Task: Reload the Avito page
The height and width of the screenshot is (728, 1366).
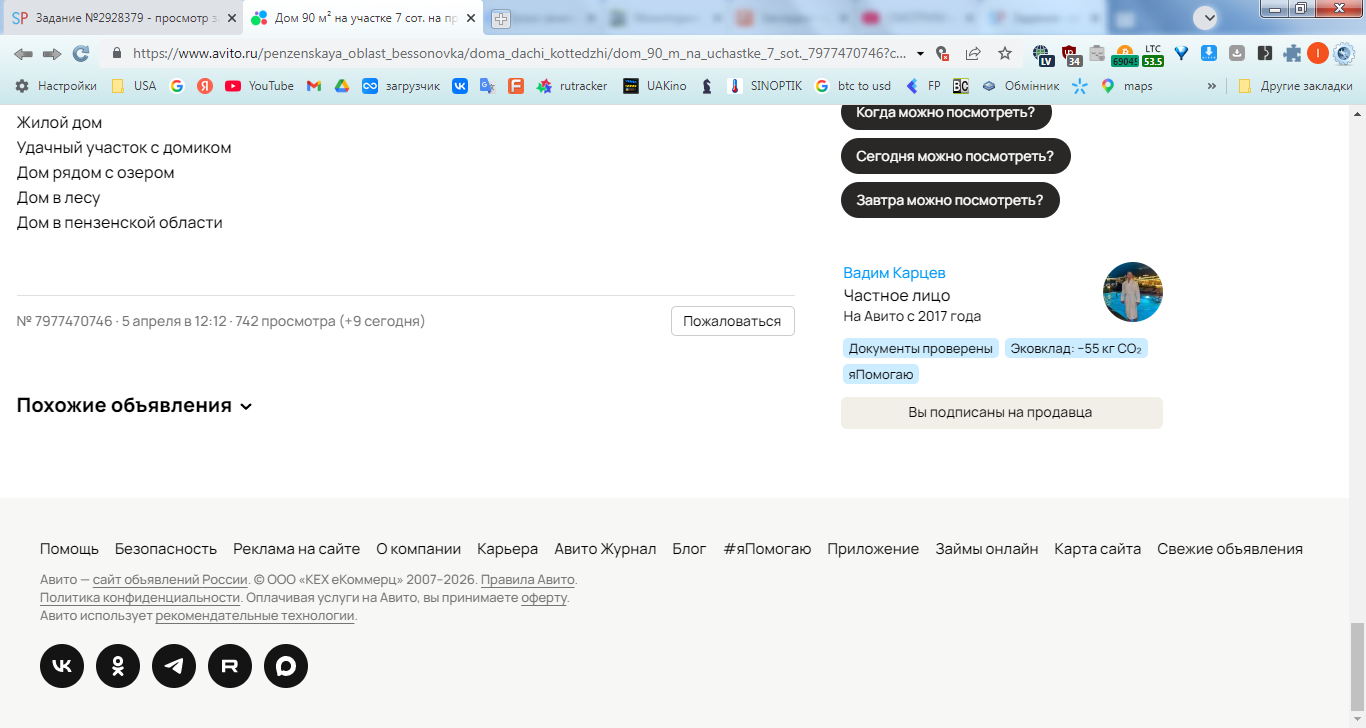Action: click(x=81, y=53)
